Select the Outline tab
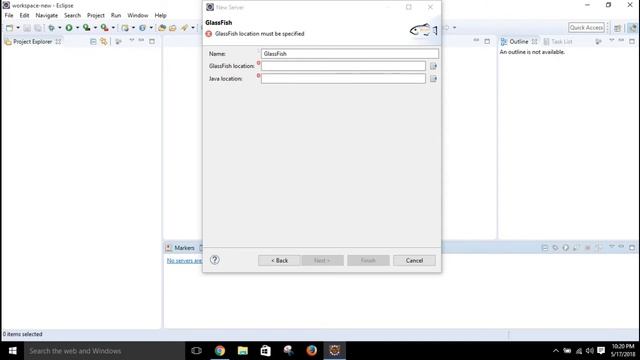The image size is (640, 360). point(518,42)
